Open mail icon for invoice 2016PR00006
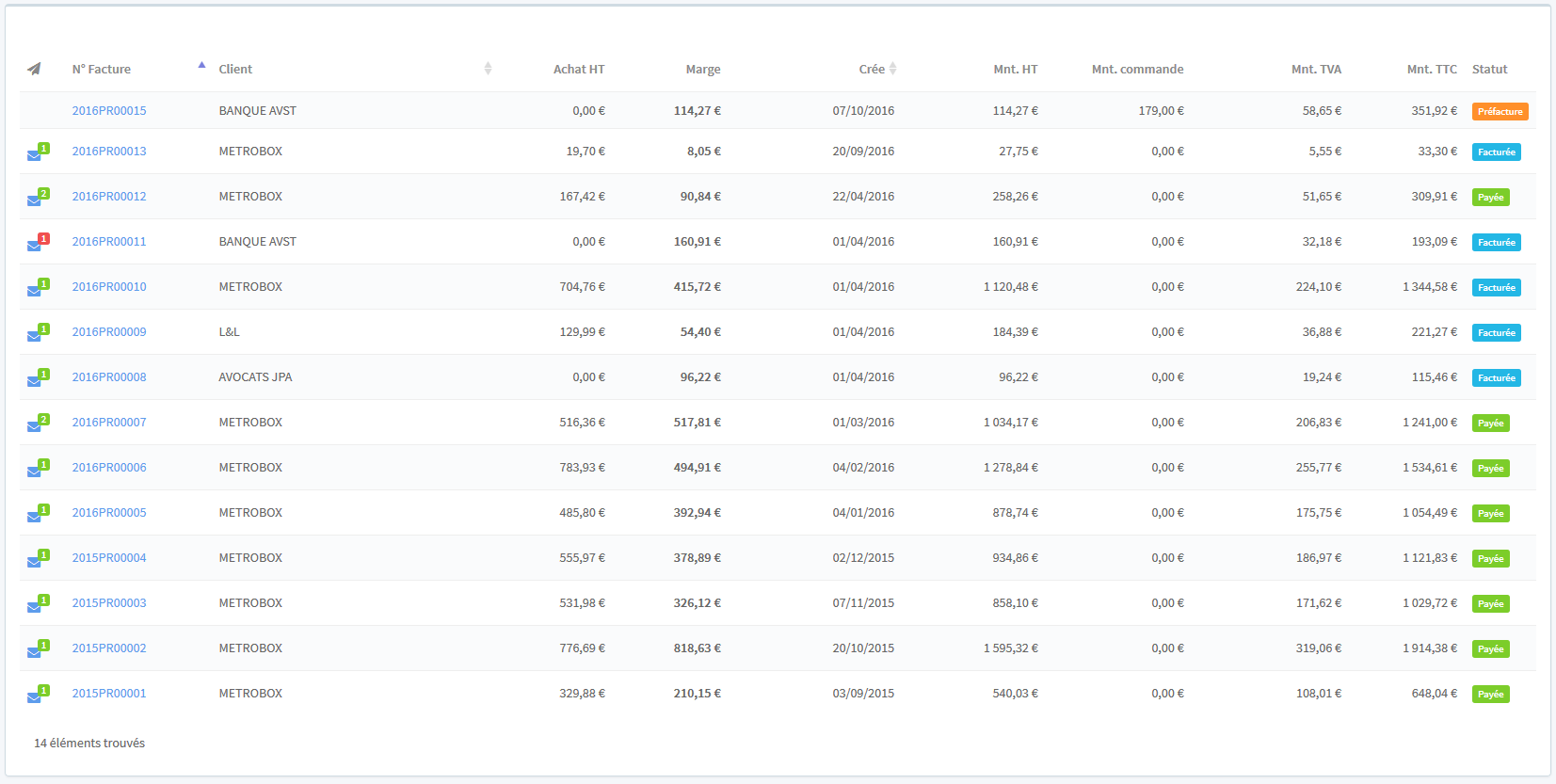The height and width of the screenshot is (784, 1556). 38,469
